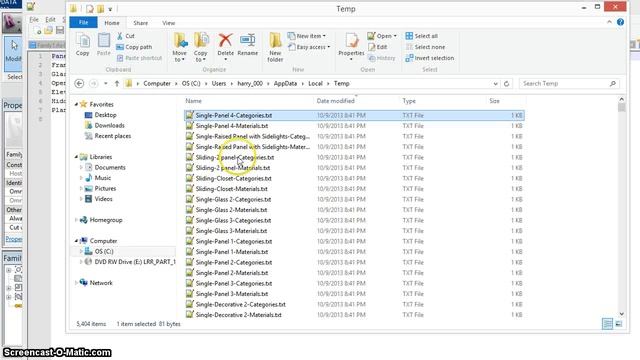The image size is (640, 360).
Task: Expand the Documents library node
Action: 81,167
